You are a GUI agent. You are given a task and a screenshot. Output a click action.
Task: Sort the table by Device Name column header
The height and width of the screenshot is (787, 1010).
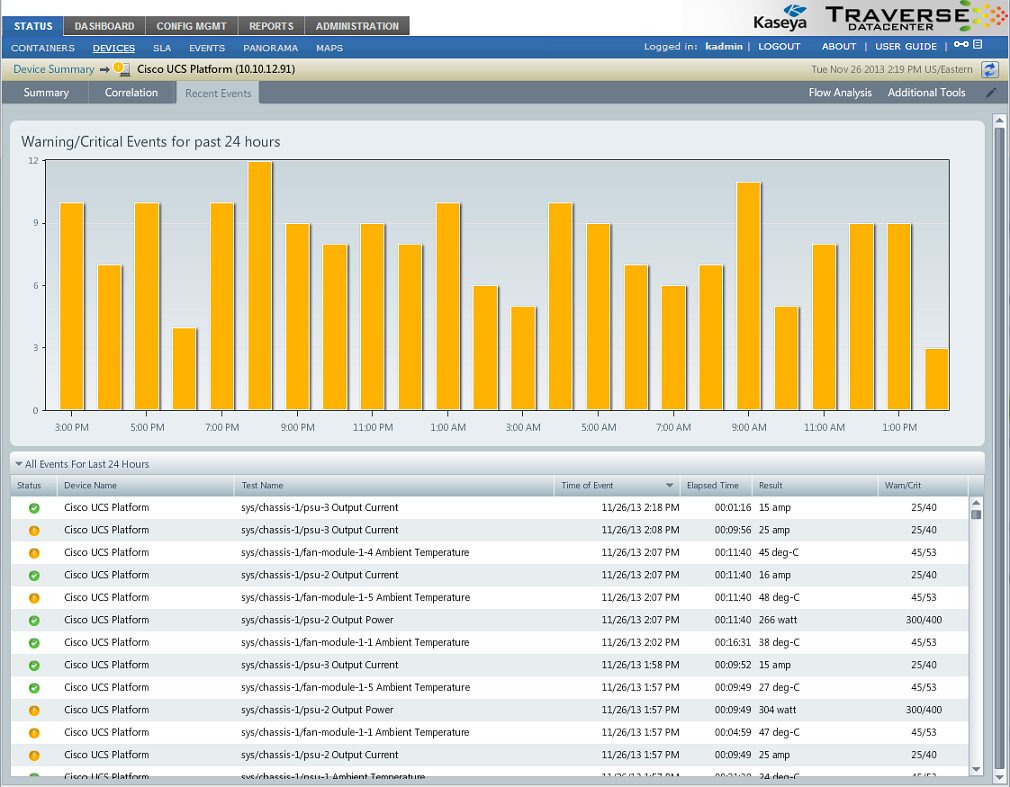pos(90,486)
